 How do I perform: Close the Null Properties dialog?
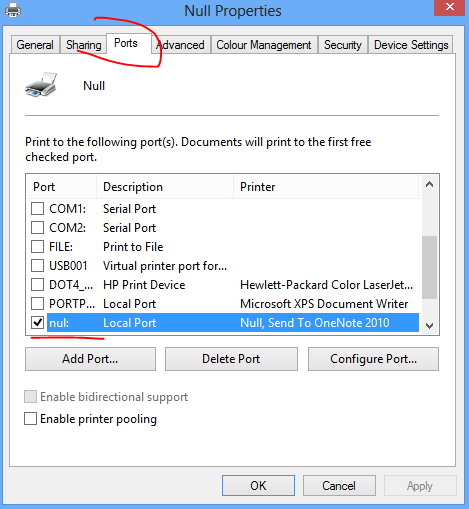449,7
